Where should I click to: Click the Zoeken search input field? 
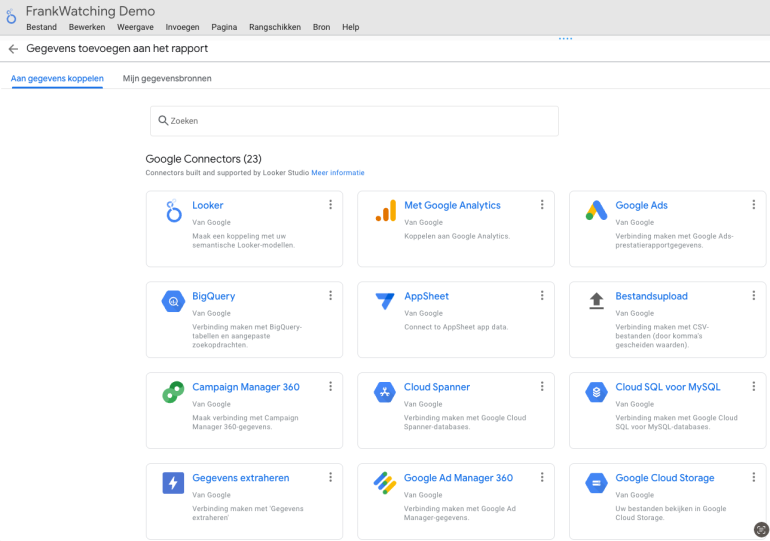[355, 121]
